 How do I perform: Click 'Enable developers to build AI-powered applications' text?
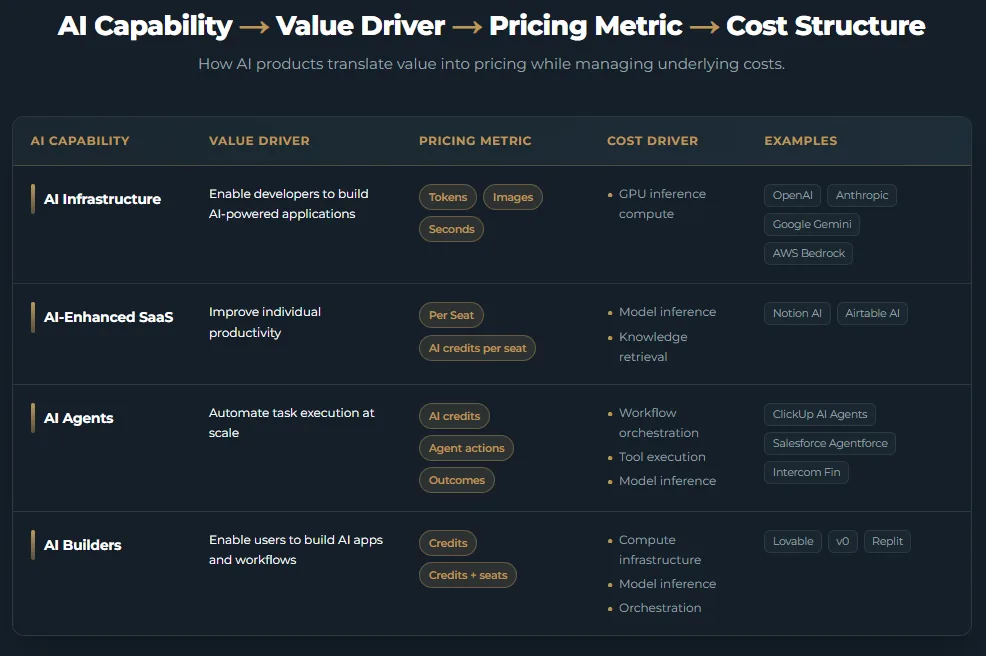pos(289,204)
